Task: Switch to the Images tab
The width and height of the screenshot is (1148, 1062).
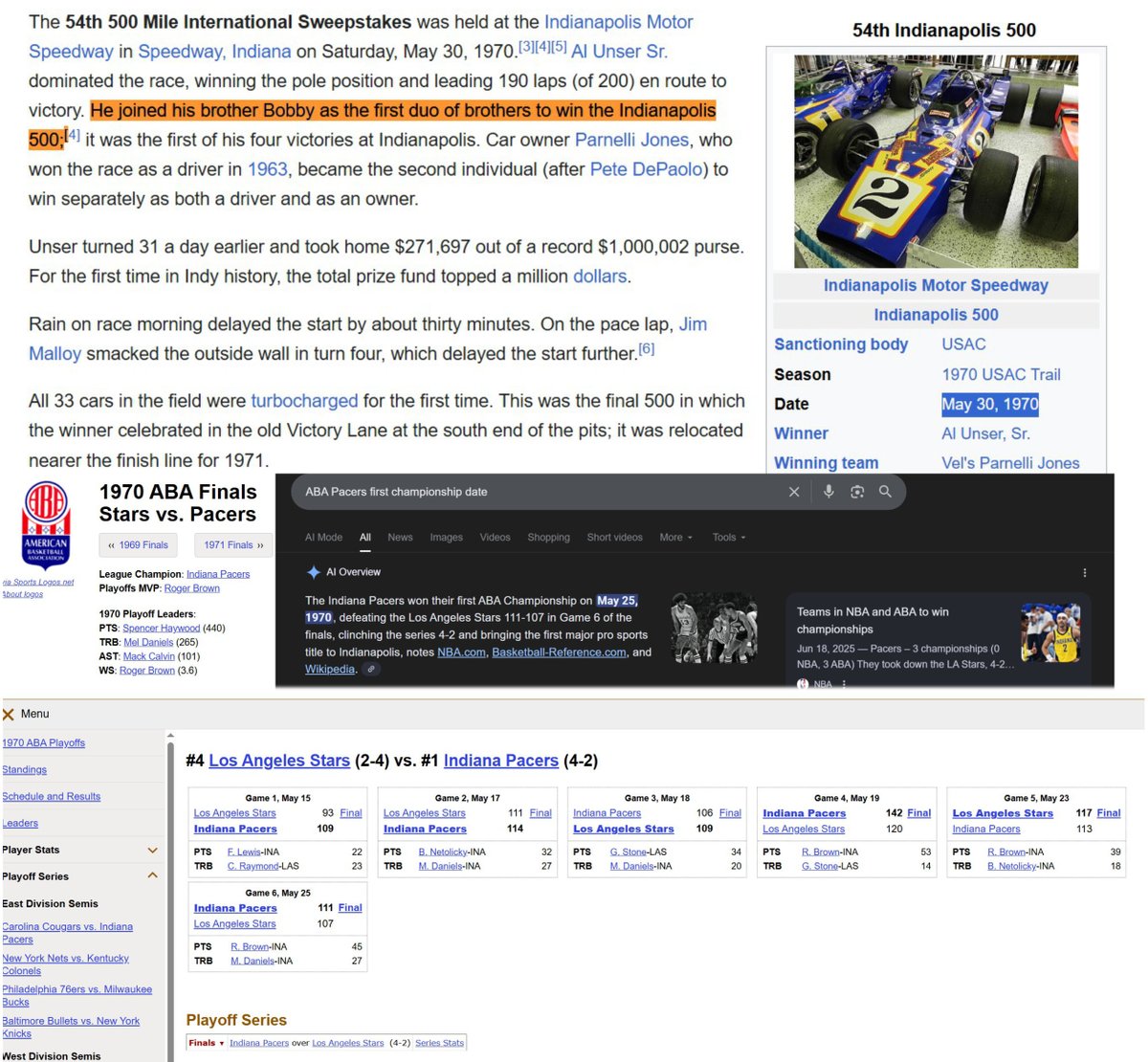Action: coord(446,538)
